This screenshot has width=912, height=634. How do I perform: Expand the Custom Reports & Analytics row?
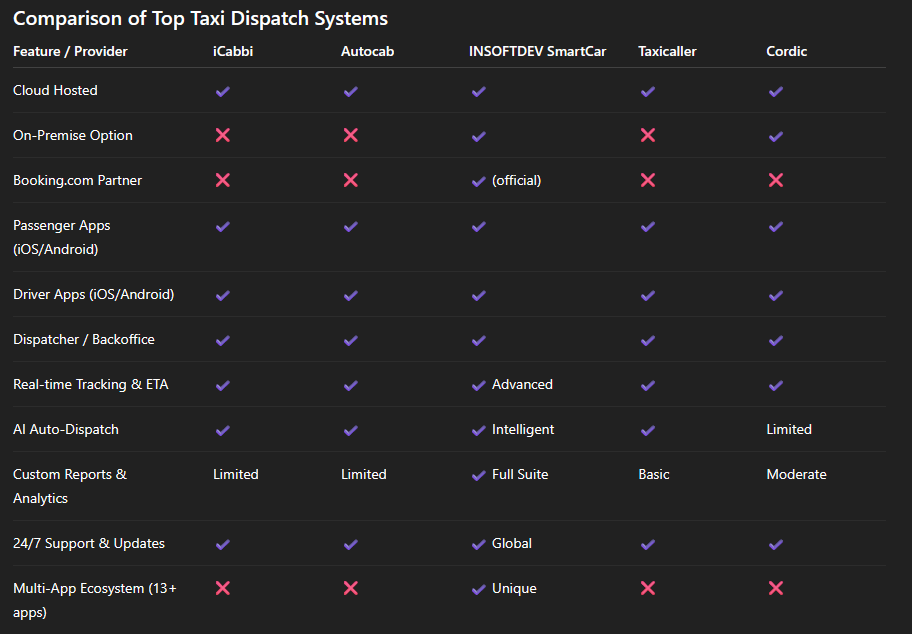point(69,486)
